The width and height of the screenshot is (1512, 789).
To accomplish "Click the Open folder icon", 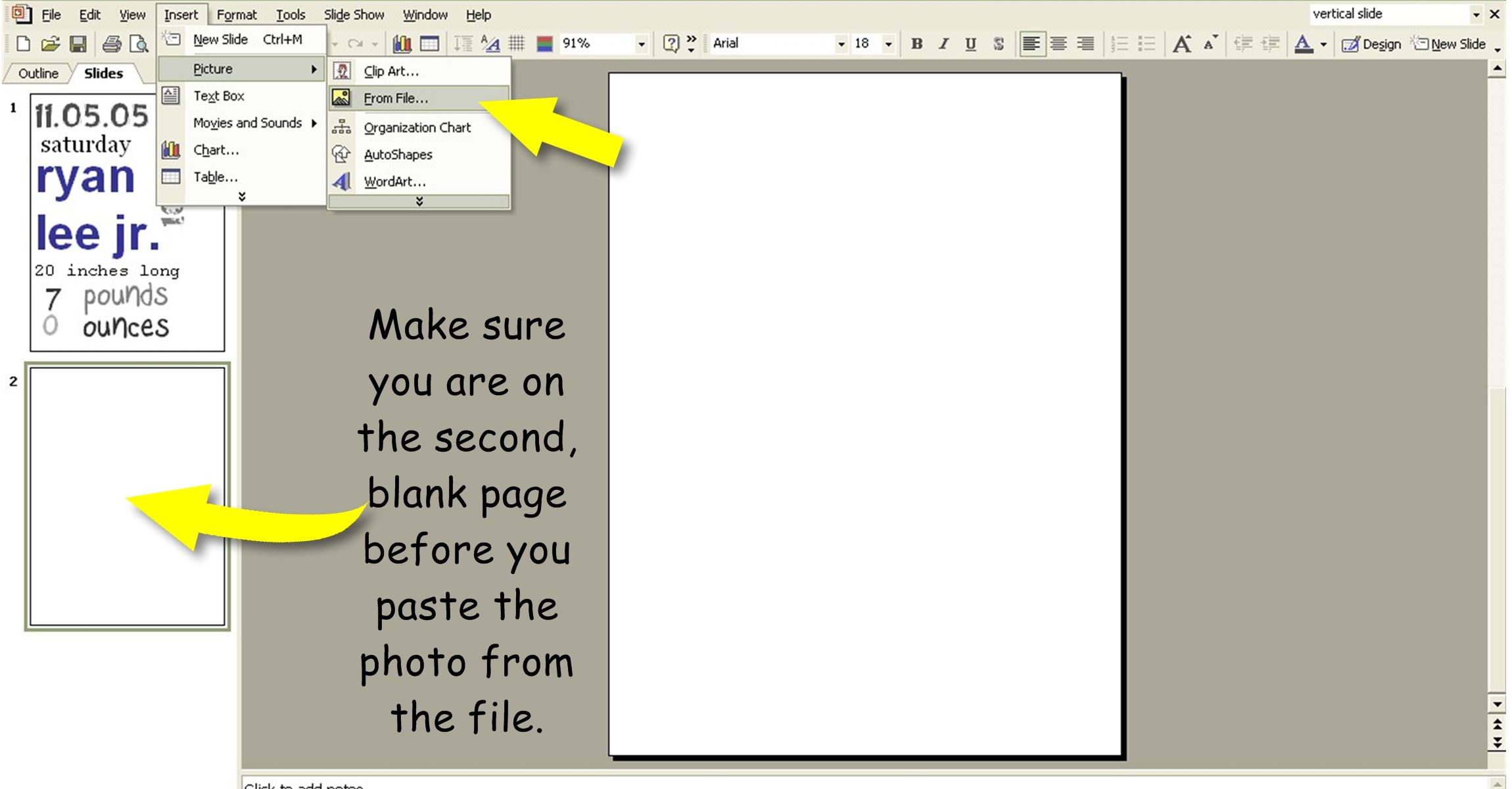I will (50, 44).
